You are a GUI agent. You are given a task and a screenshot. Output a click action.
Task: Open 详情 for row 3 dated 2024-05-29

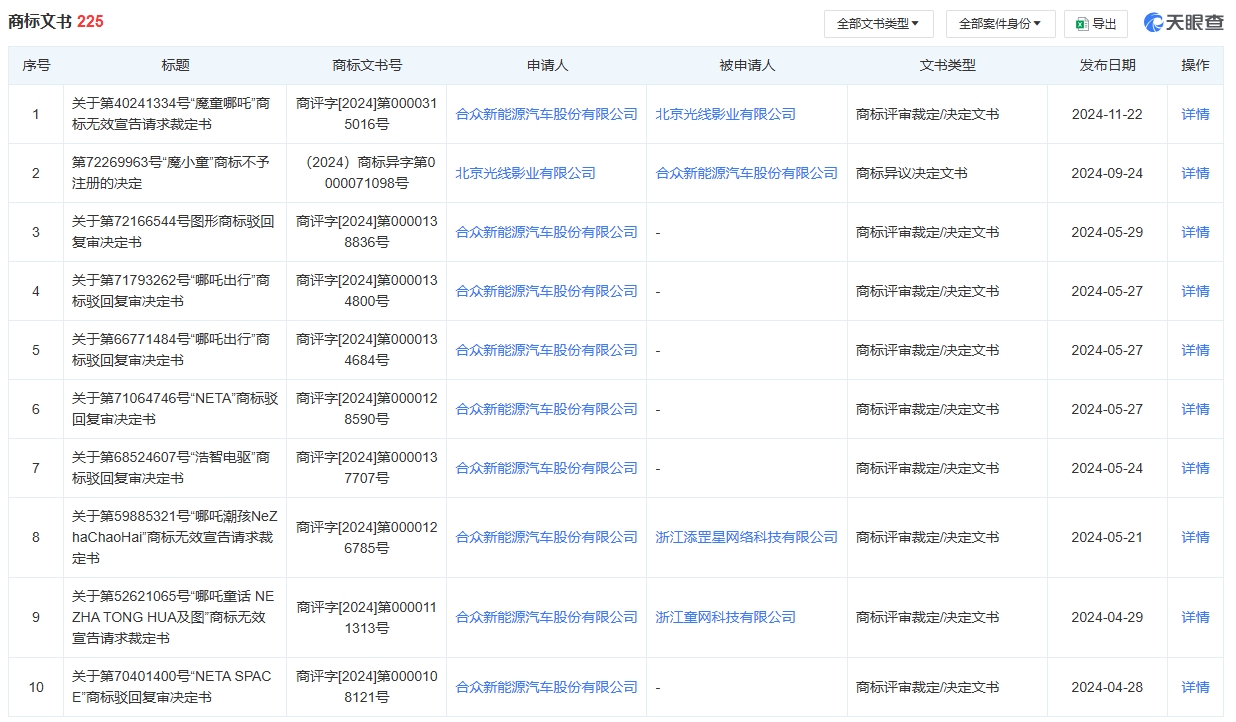(x=1195, y=232)
